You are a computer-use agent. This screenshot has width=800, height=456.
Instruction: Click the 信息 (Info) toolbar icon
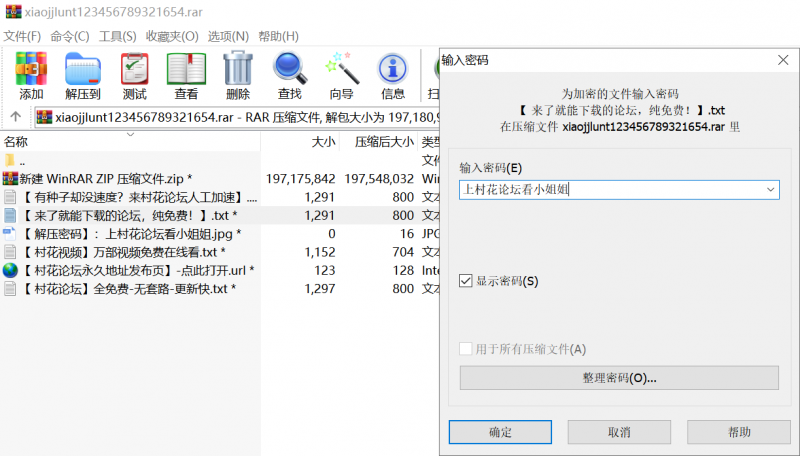[392, 69]
